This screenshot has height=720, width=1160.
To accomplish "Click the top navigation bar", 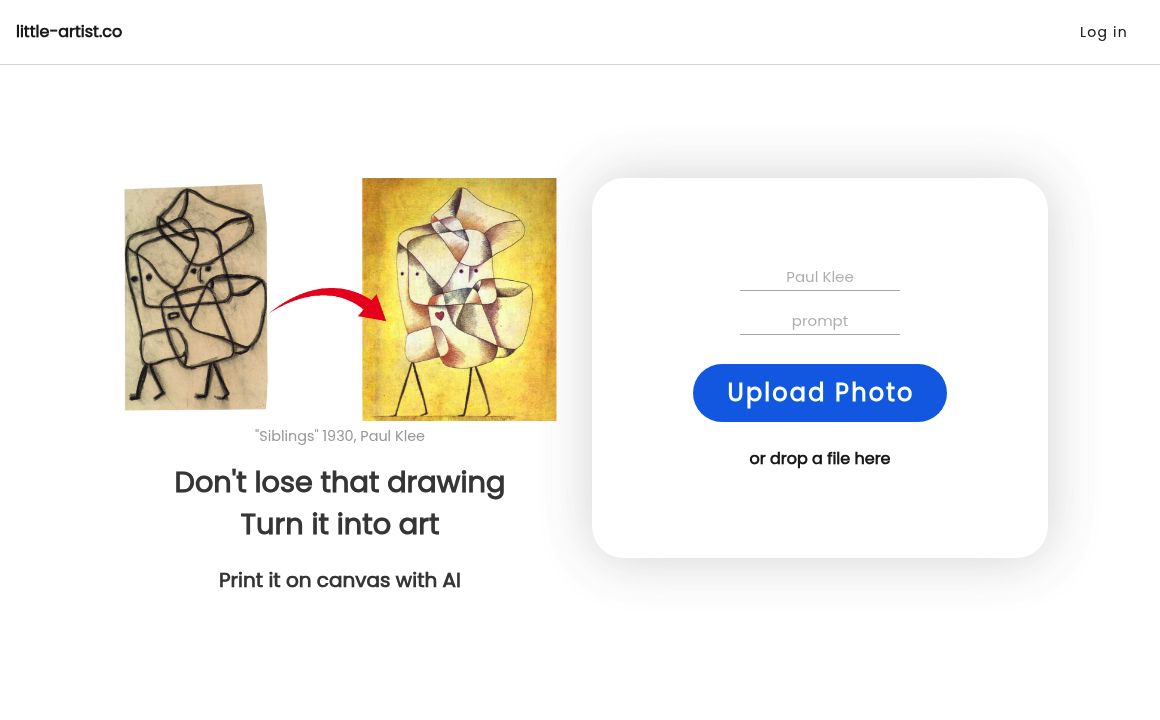I will pos(580,32).
